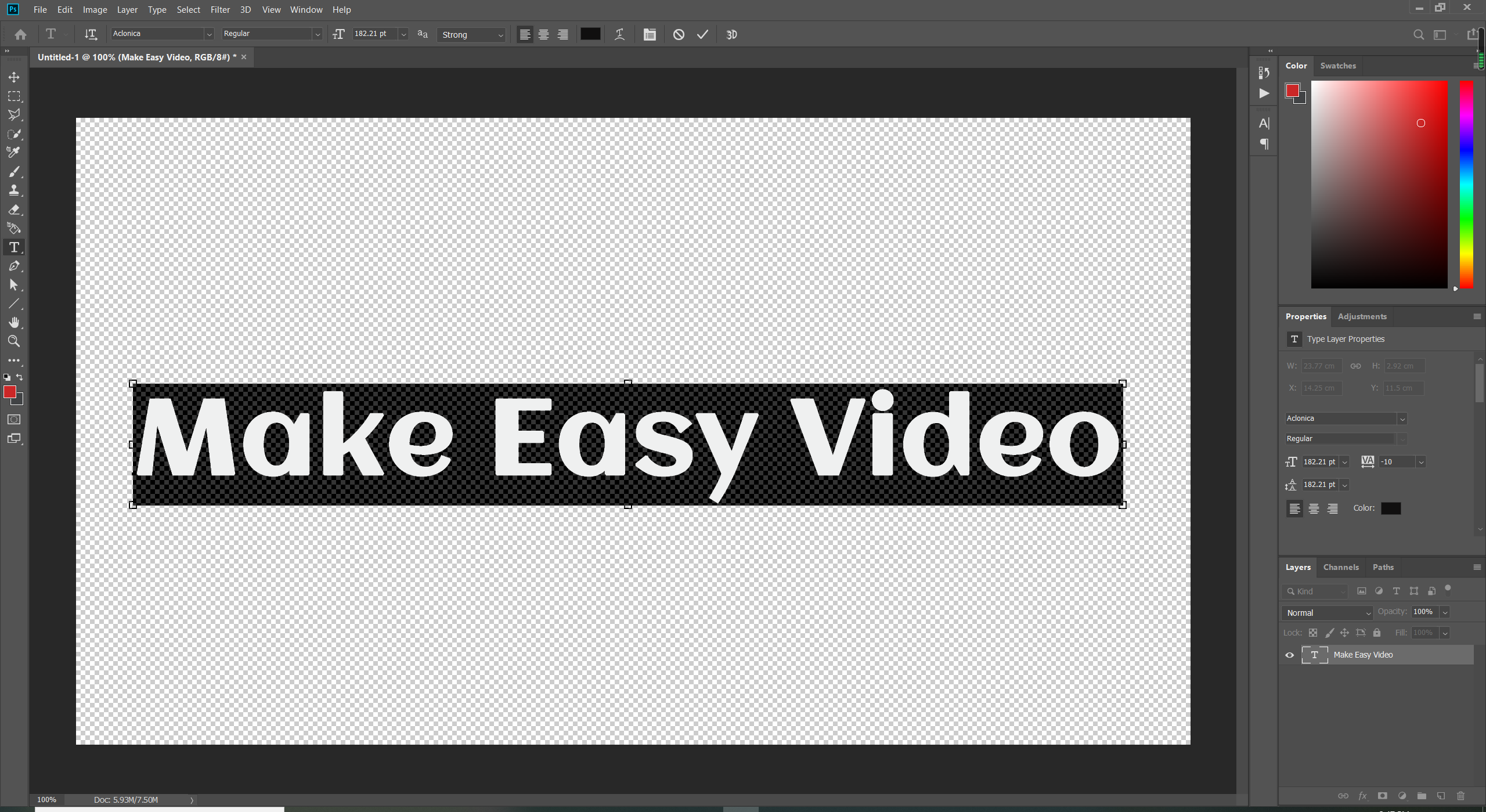This screenshot has height=812, width=1486.
Task: Click the commit current edits checkmark
Action: 702,34
